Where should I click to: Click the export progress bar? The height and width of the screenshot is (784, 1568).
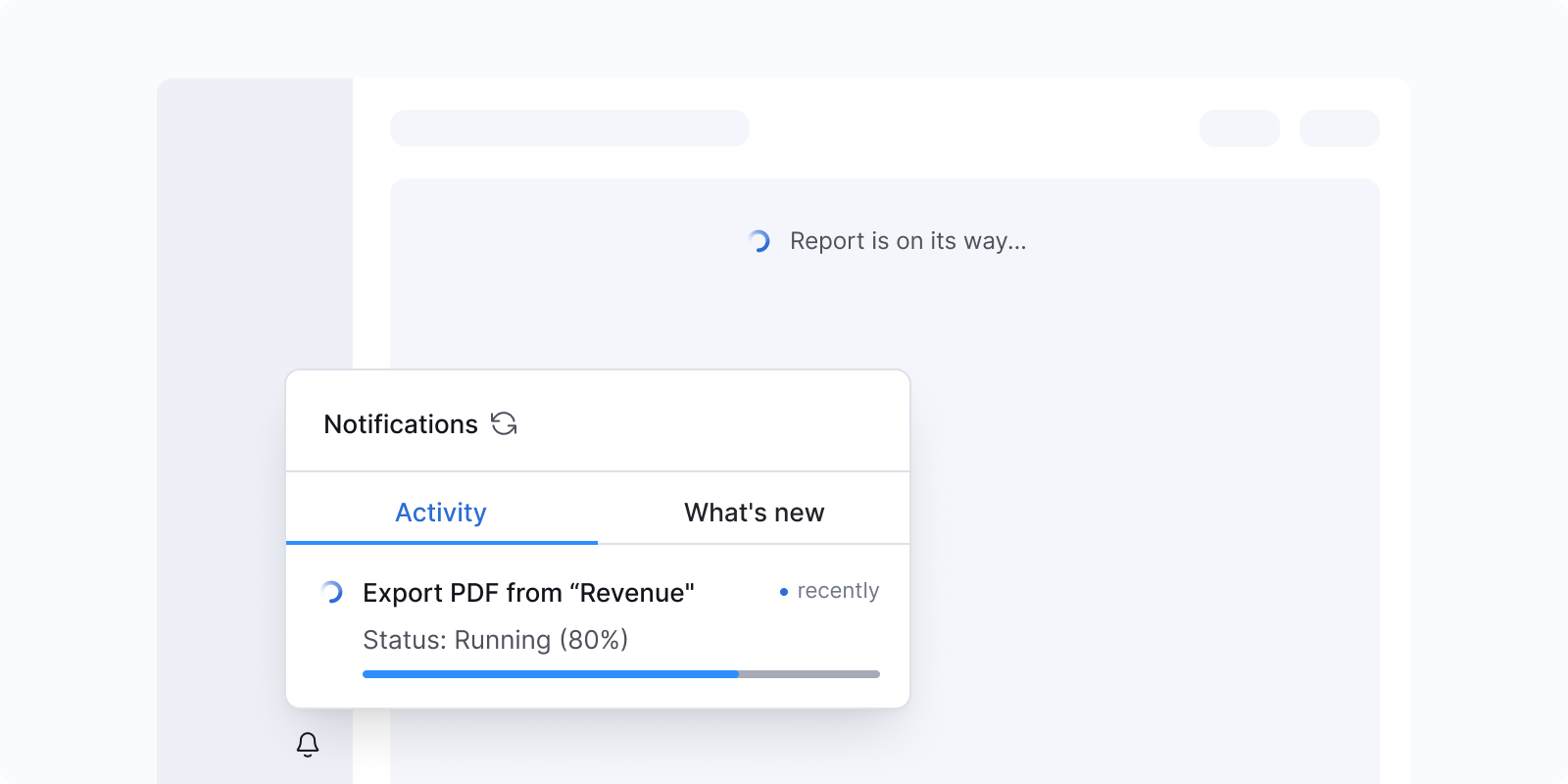click(x=621, y=674)
